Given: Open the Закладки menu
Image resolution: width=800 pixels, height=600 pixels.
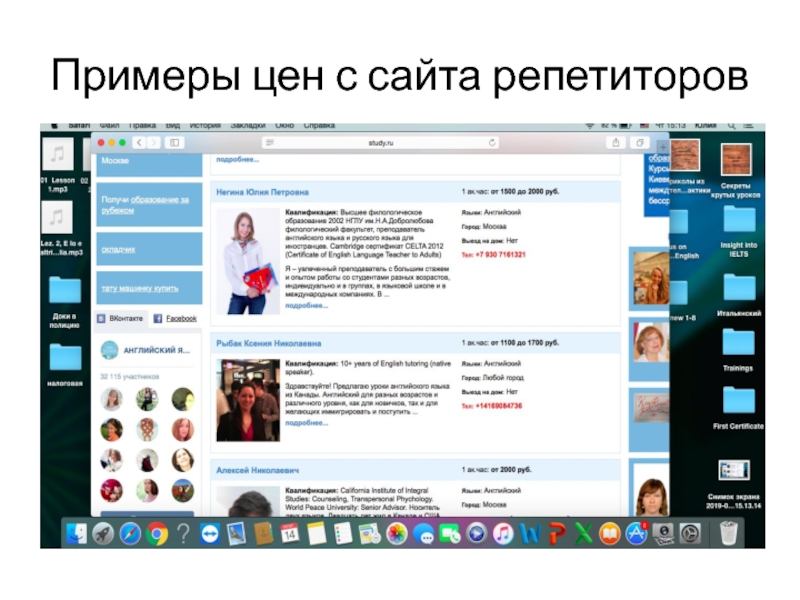Looking at the screenshot, I should (248, 126).
